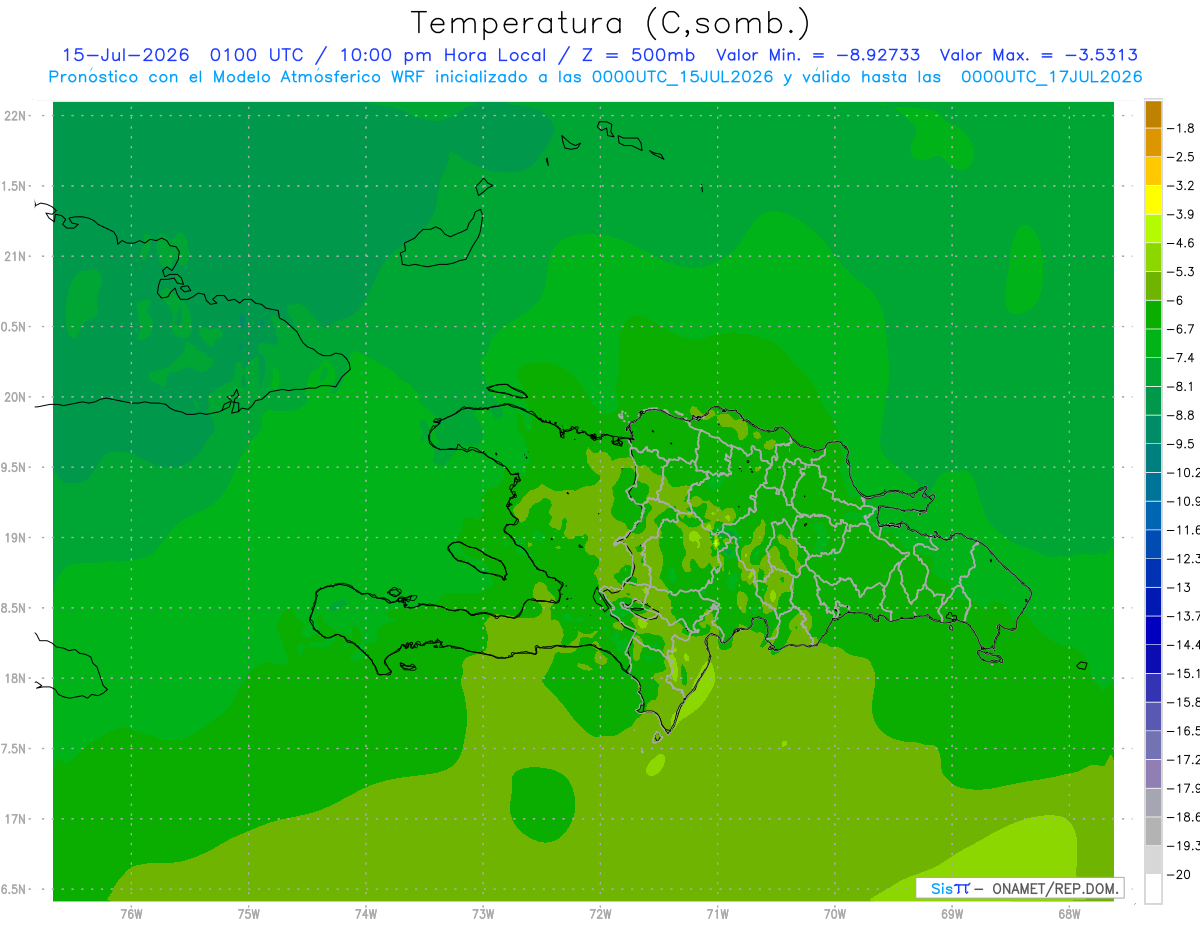Pick the white swatch at the legend bottom

tap(1154, 888)
